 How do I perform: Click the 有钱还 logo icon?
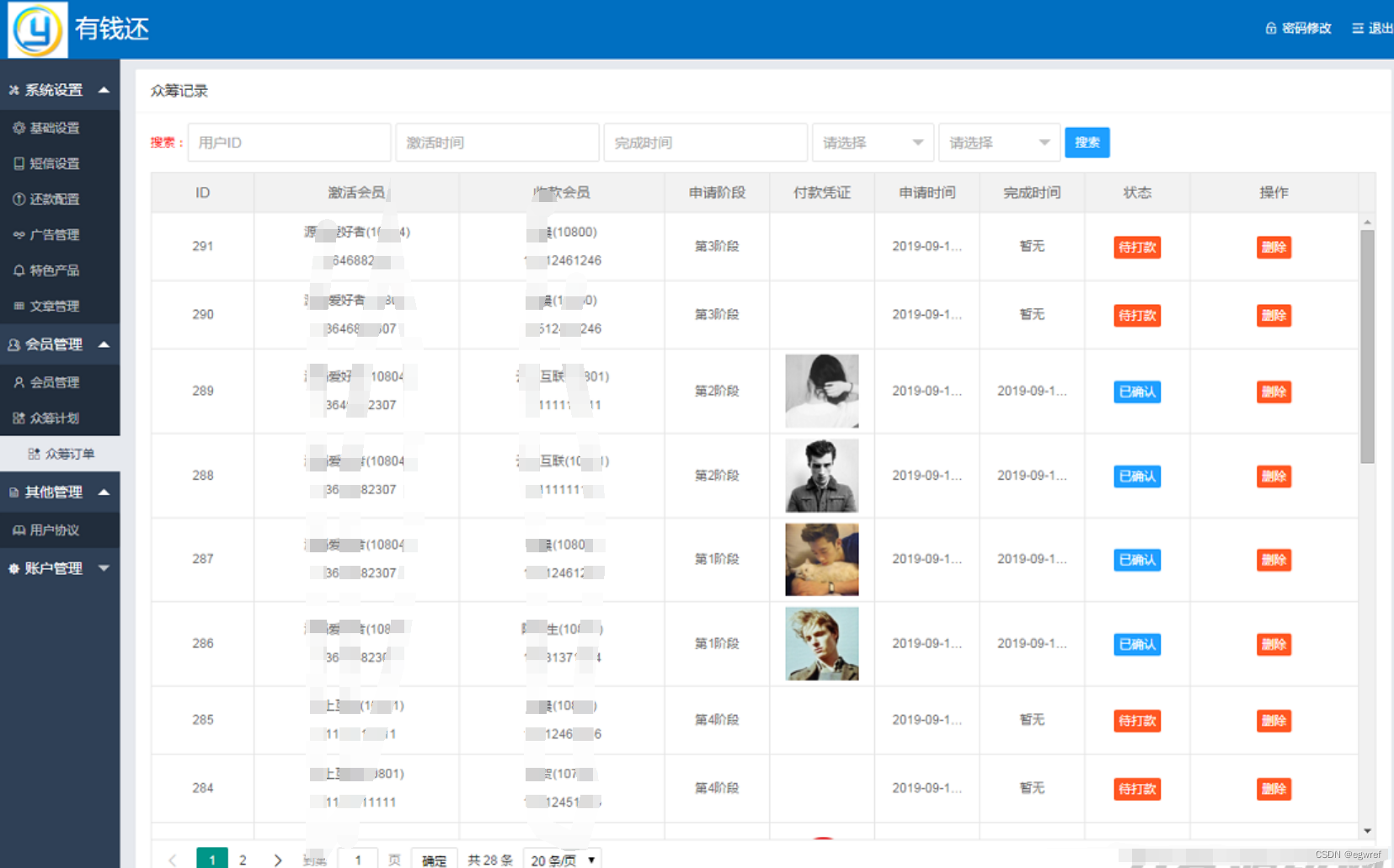click(37, 29)
